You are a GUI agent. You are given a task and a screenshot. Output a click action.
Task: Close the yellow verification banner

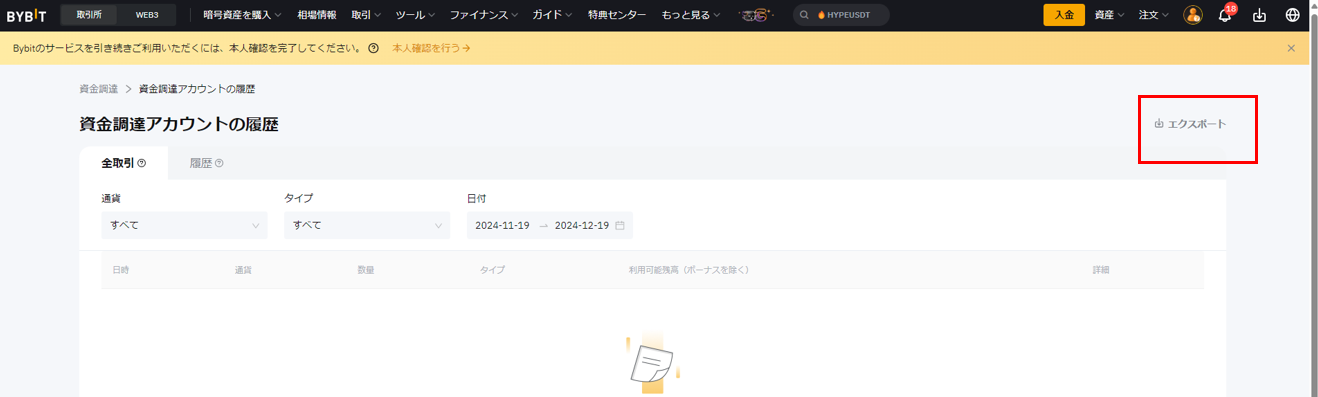(1291, 48)
